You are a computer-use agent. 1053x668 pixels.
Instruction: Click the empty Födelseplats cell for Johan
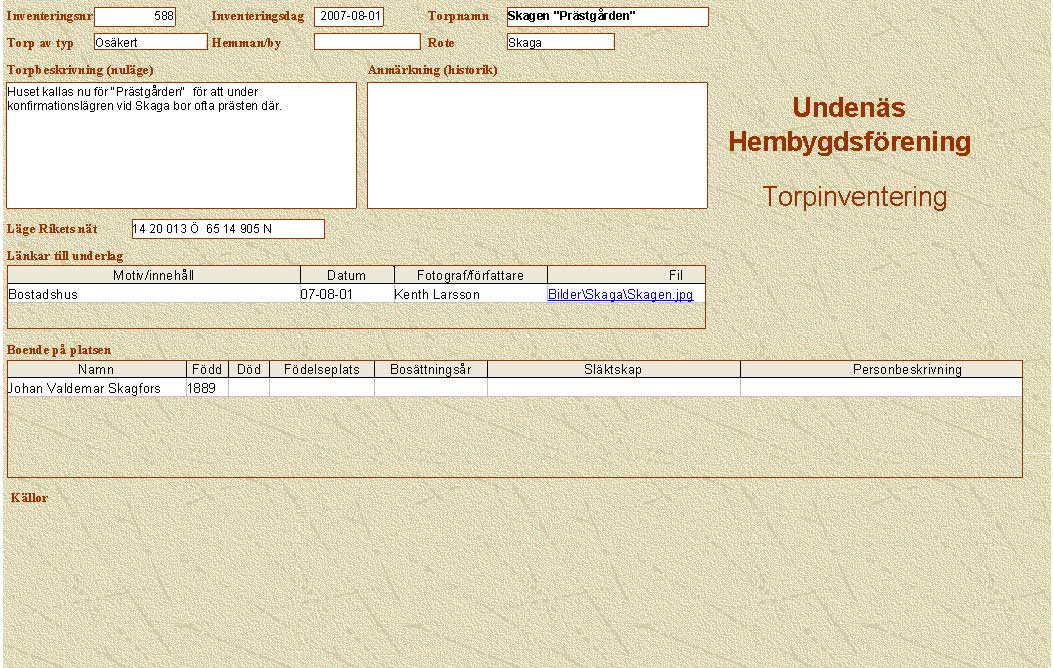pyautogui.click(x=321, y=388)
